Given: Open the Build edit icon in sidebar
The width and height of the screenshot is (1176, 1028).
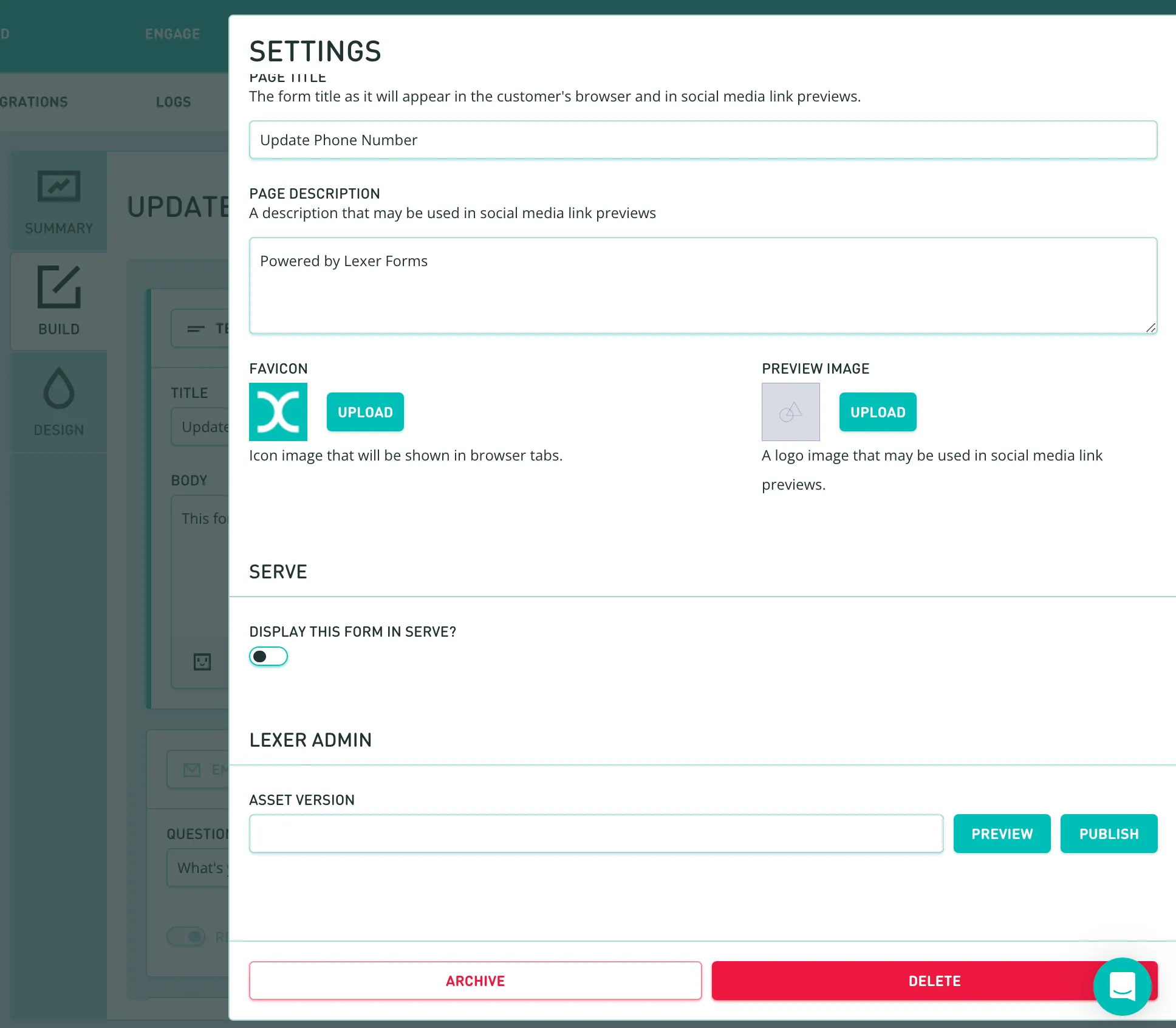Looking at the screenshot, I should 59,287.
